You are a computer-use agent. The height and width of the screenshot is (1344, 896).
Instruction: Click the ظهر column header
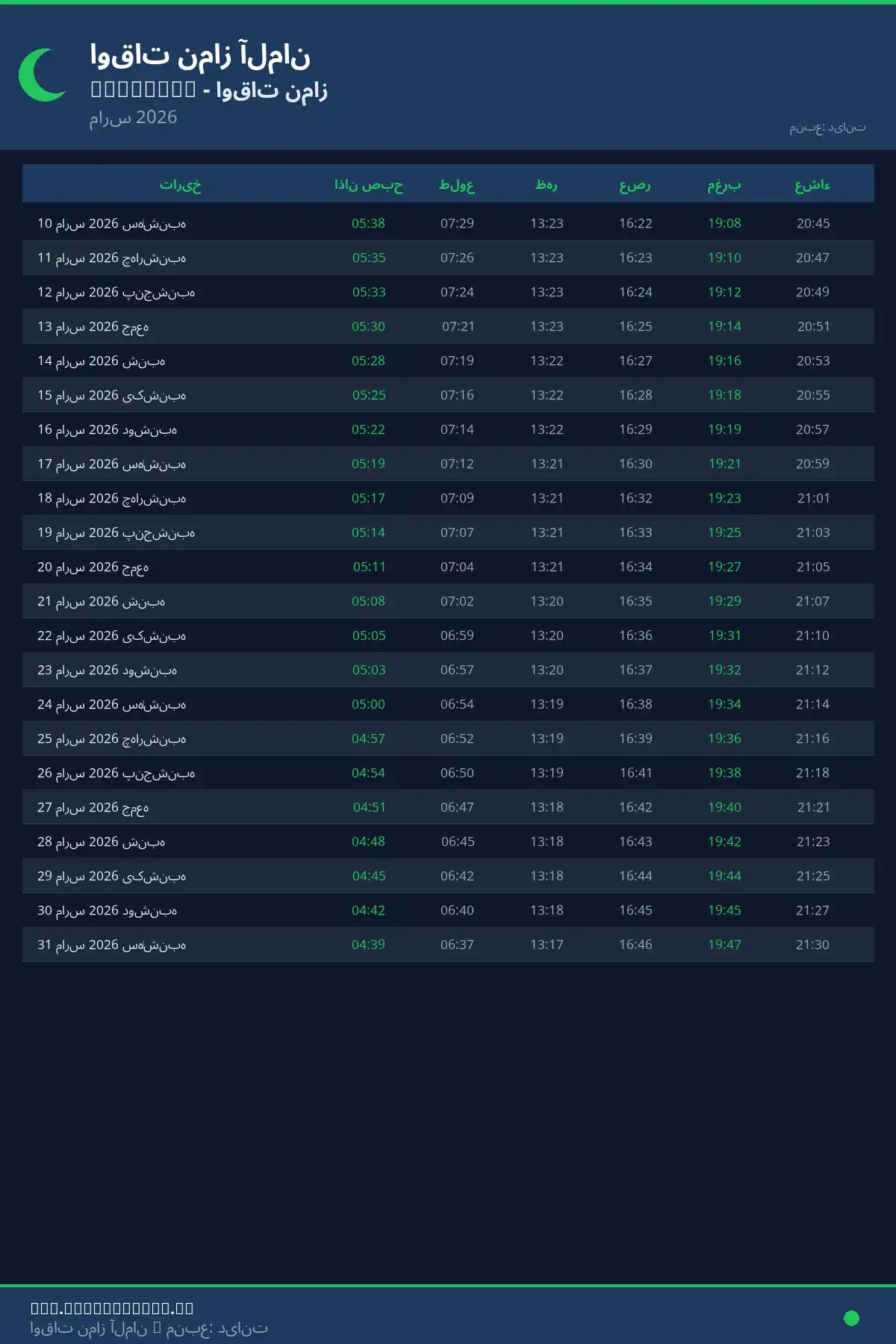pyautogui.click(x=547, y=184)
